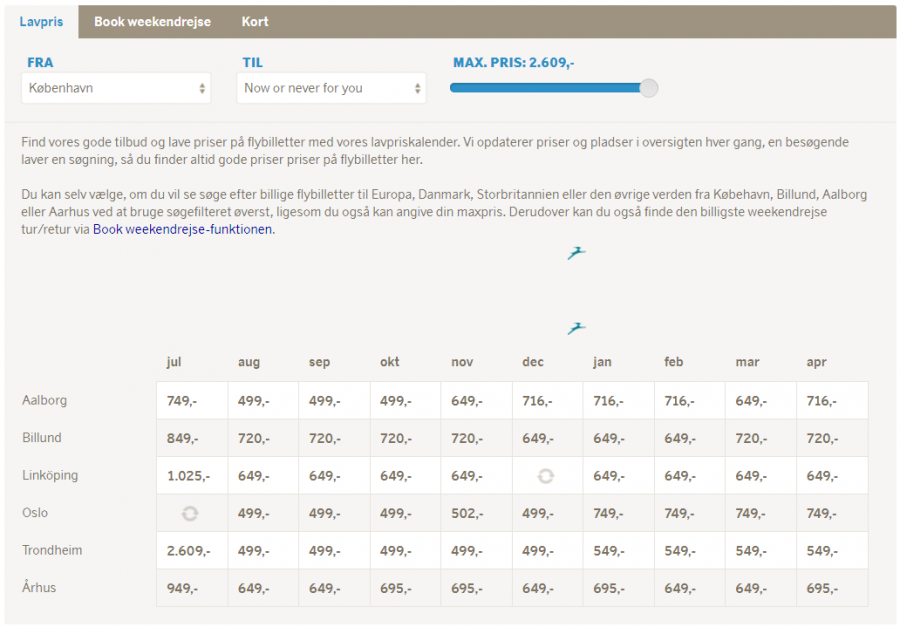
Task: Click the loading spinner in Linköping's December cell
Action: click(545, 476)
